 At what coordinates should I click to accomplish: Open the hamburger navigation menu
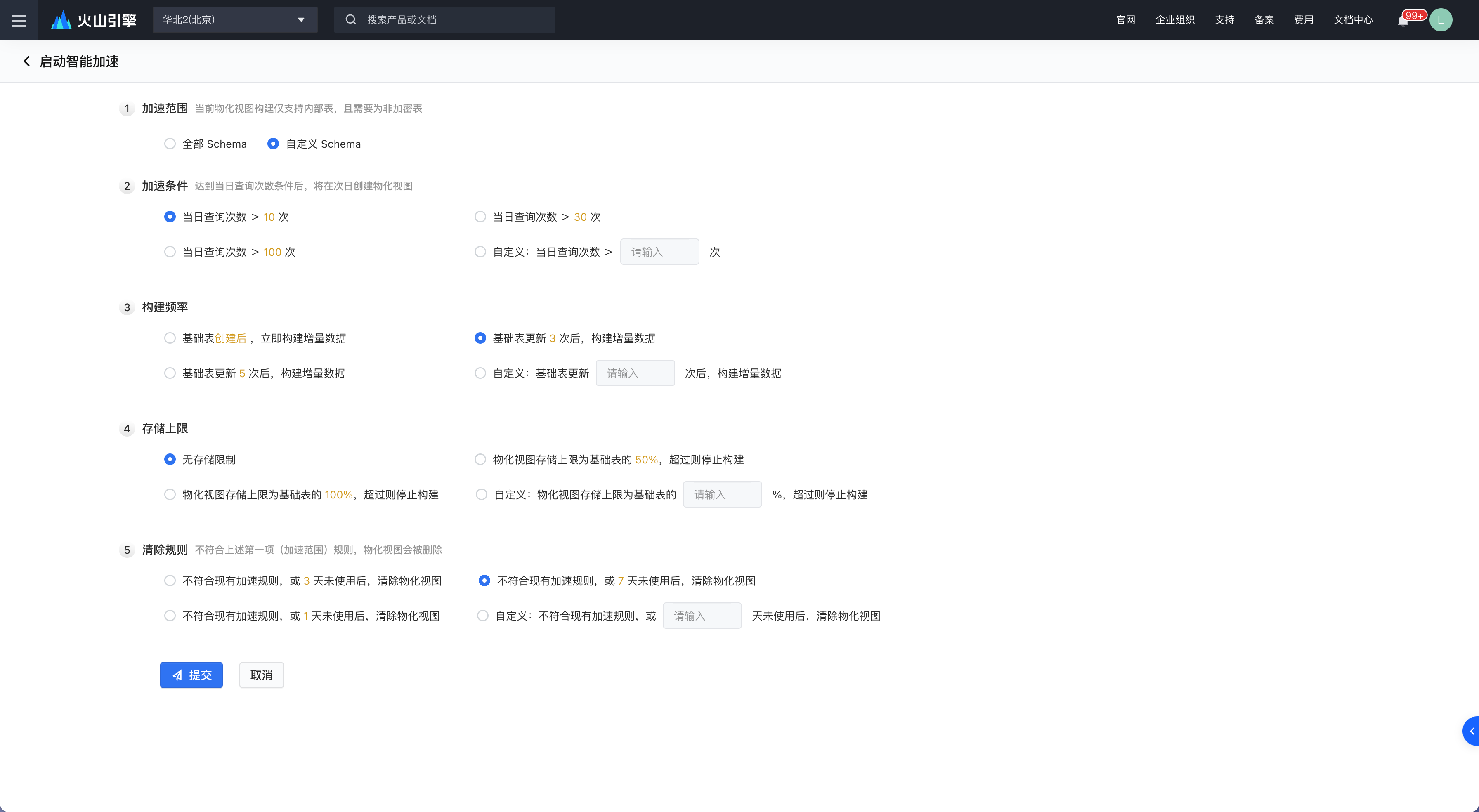click(x=19, y=20)
